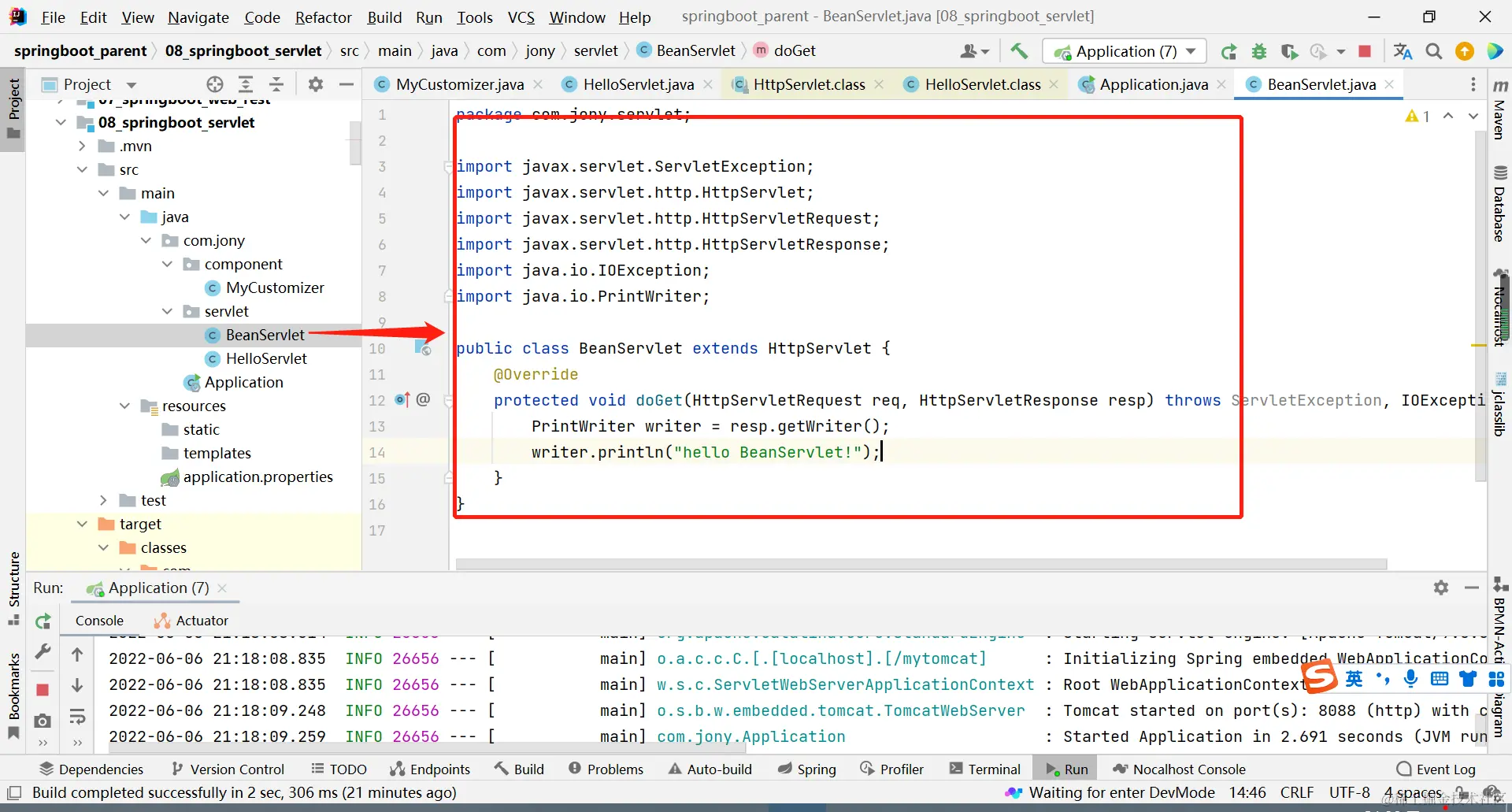
Task: Collapse the resources folder
Action: tap(124, 406)
